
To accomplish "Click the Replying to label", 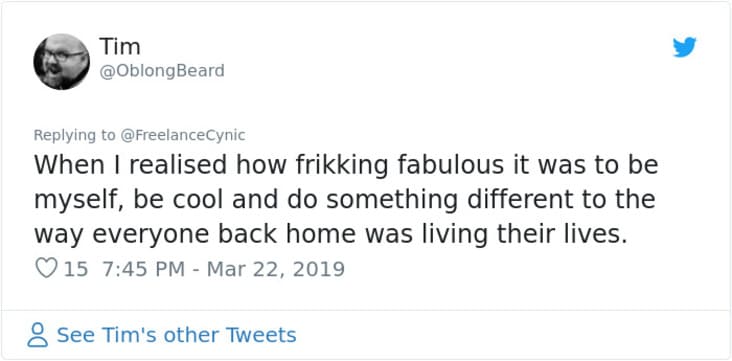I will click(x=75, y=135).
